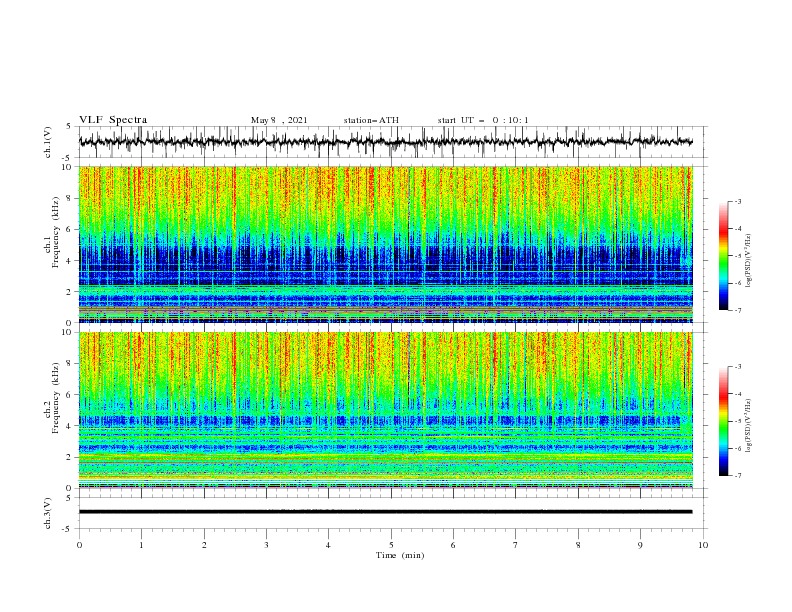792x612 pixels.
Task: Click the ch.1 spectrogram panel
Action: tap(385, 244)
